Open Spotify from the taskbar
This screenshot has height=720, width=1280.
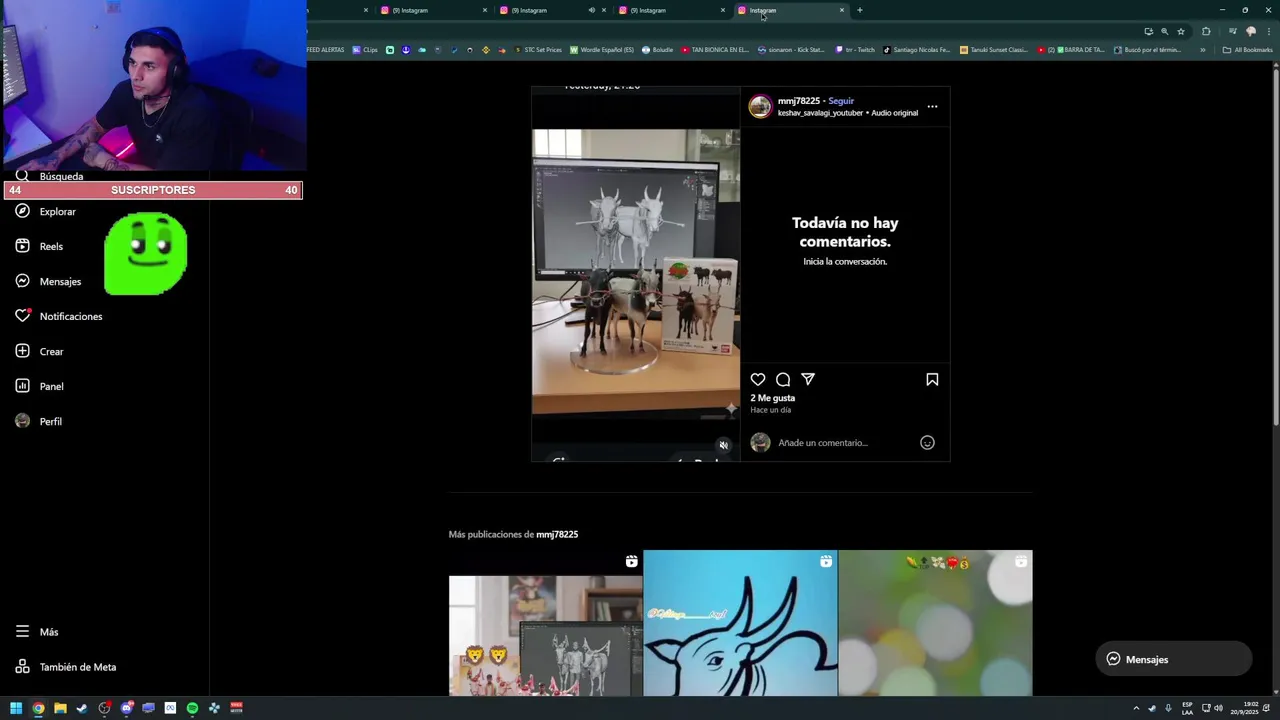[x=192, y=708]
